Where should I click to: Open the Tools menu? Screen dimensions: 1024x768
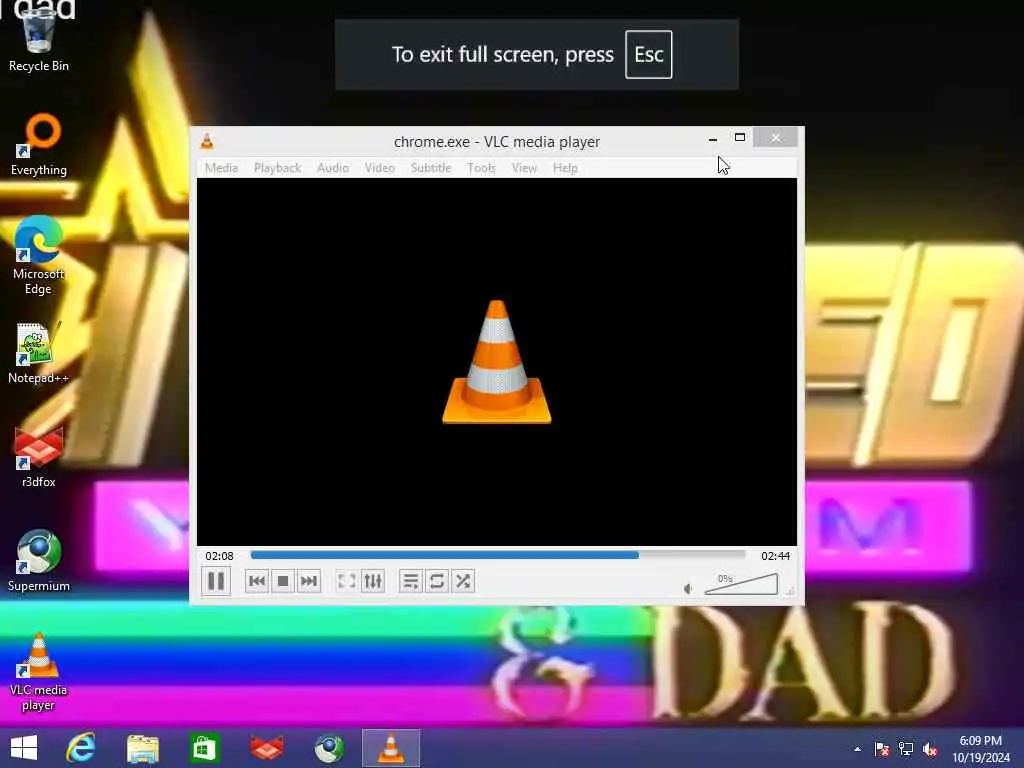point(481,168)
